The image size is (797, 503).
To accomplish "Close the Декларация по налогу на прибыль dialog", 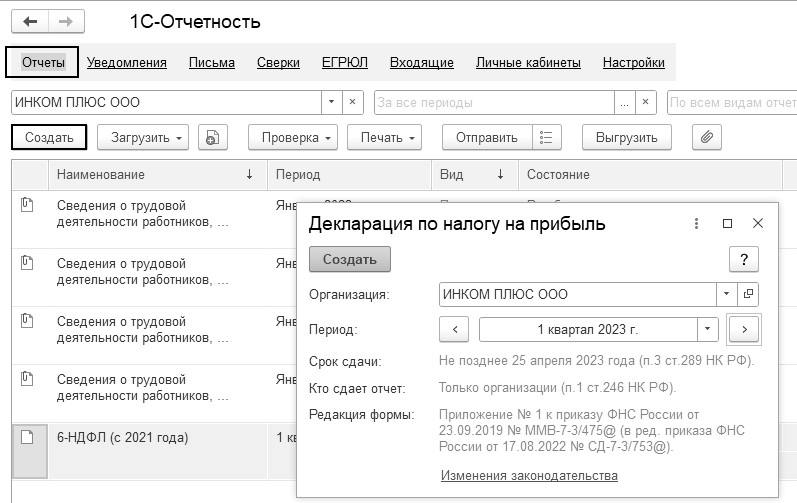I will click(x=758, y=223).
